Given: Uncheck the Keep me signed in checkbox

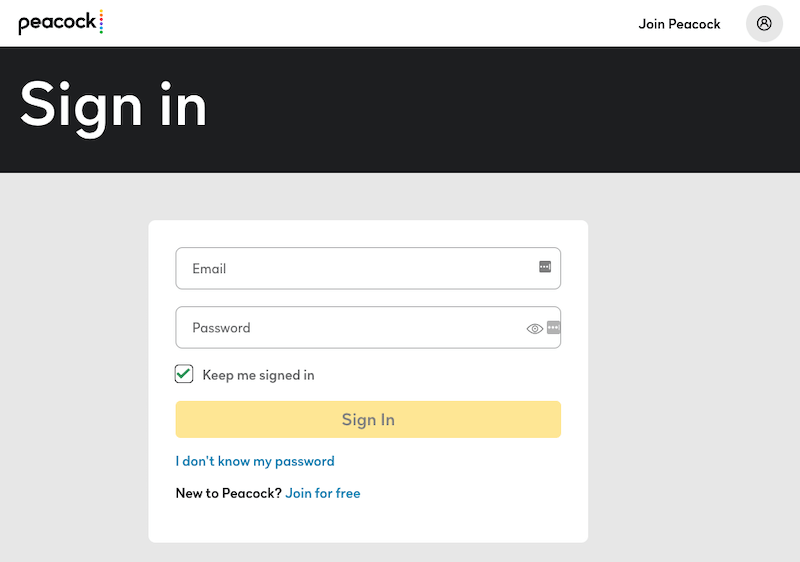Looking at the screenshot, I should click(x=184, y=374).
